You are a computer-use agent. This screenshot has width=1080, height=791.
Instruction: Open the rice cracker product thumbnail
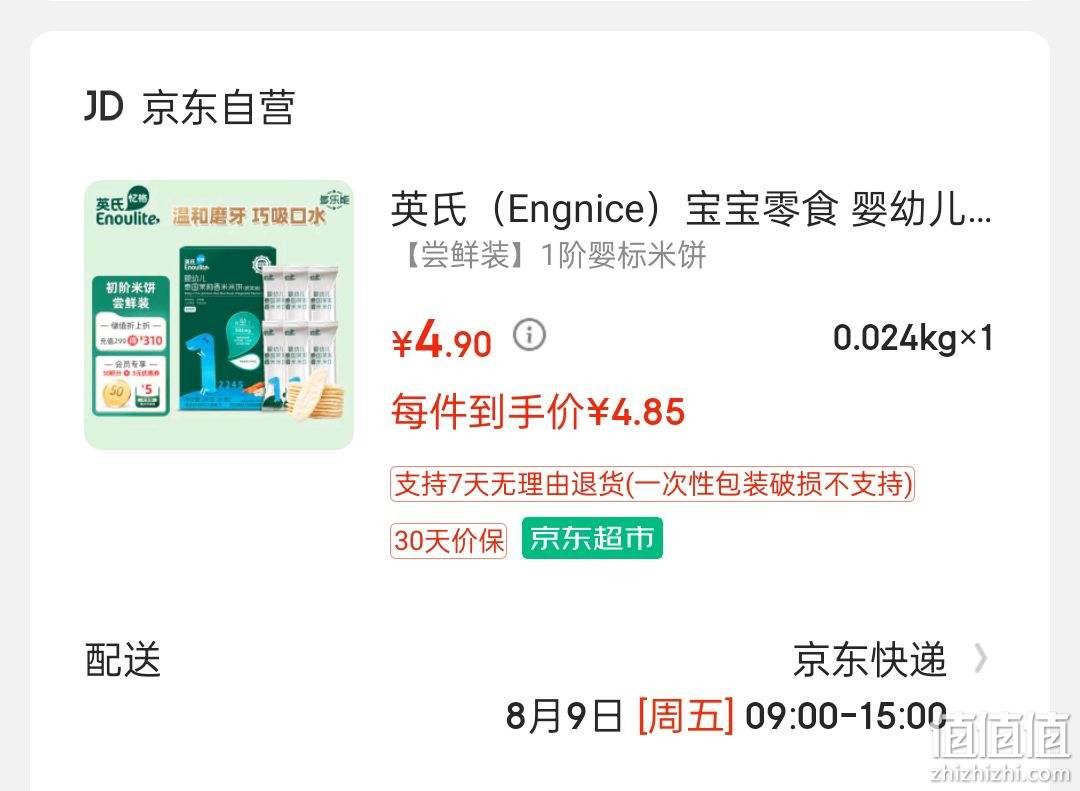pyautogui.click(x=219, y=315)
